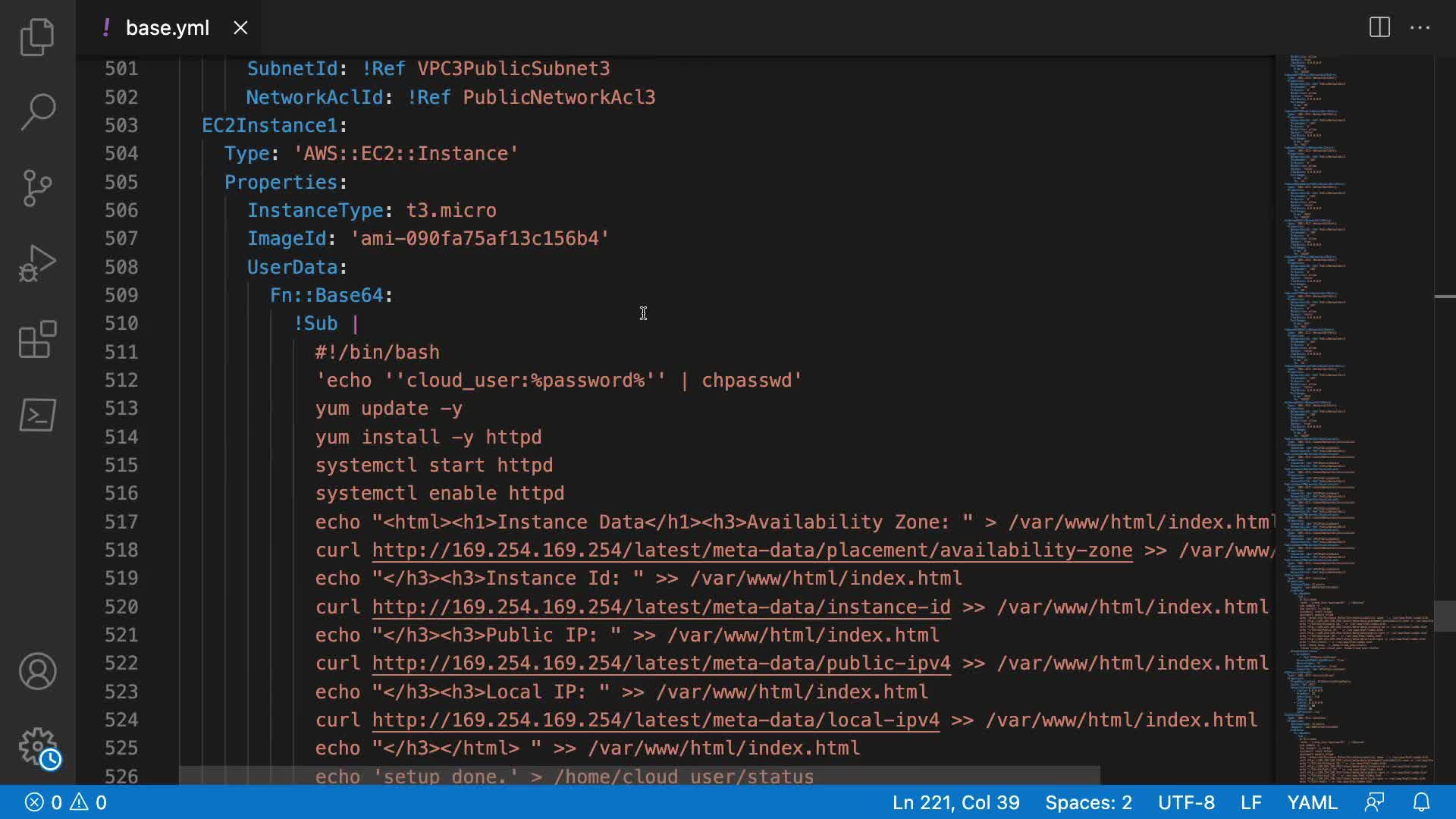
Task: Select the base.yml editor tab
Action: coord(167,28)
